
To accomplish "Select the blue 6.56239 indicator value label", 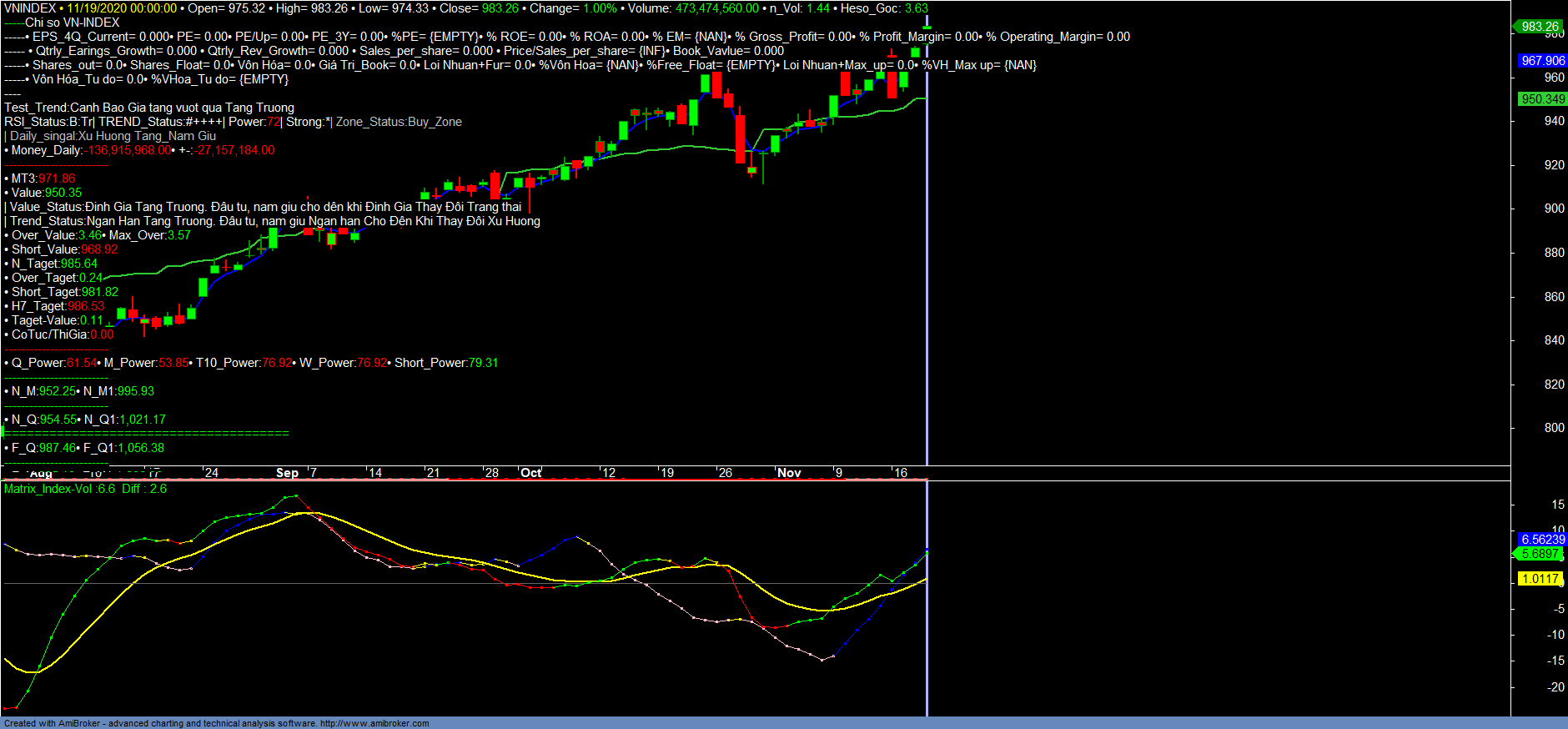I will click(x=1542, y=540).
